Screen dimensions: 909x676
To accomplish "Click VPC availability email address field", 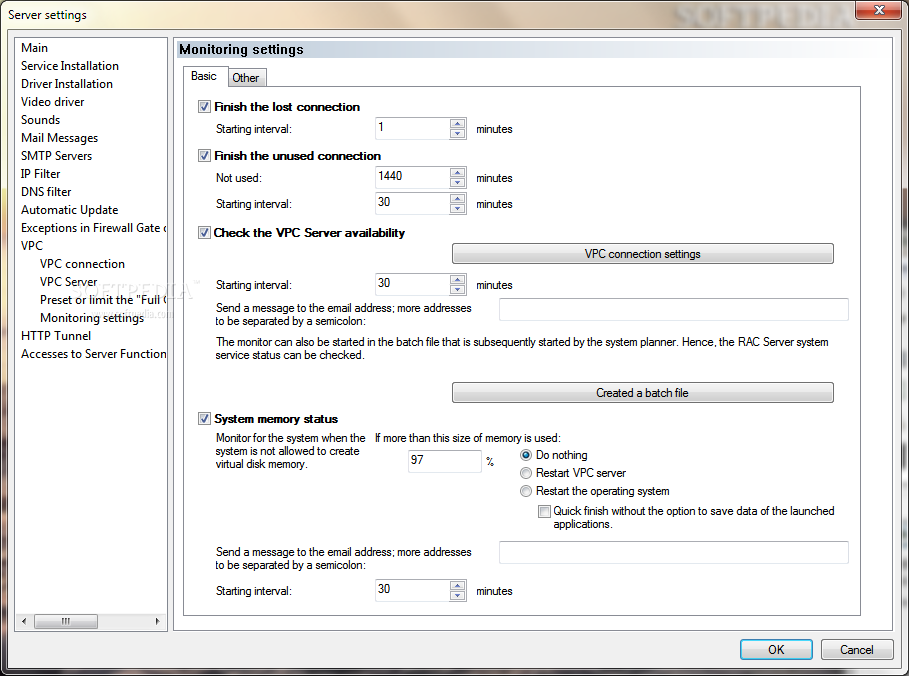I will pyautogui.click(x=674, y=310).
